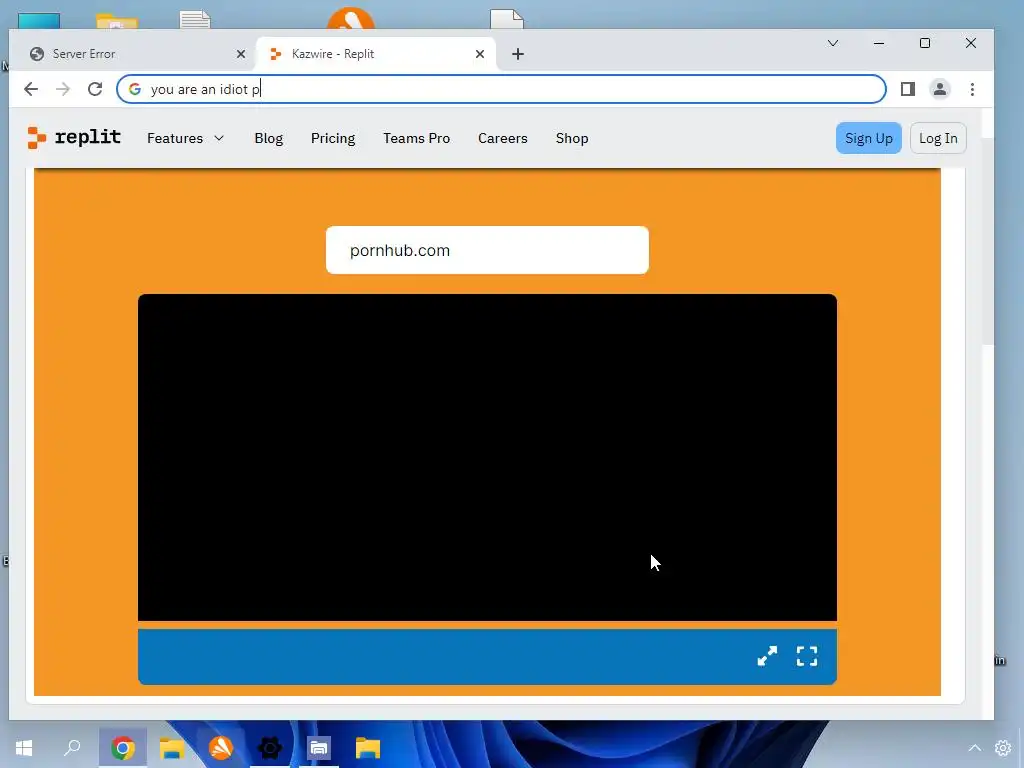
Task: Expand the embedded view with arrows icon
Action: coord(767,656)
